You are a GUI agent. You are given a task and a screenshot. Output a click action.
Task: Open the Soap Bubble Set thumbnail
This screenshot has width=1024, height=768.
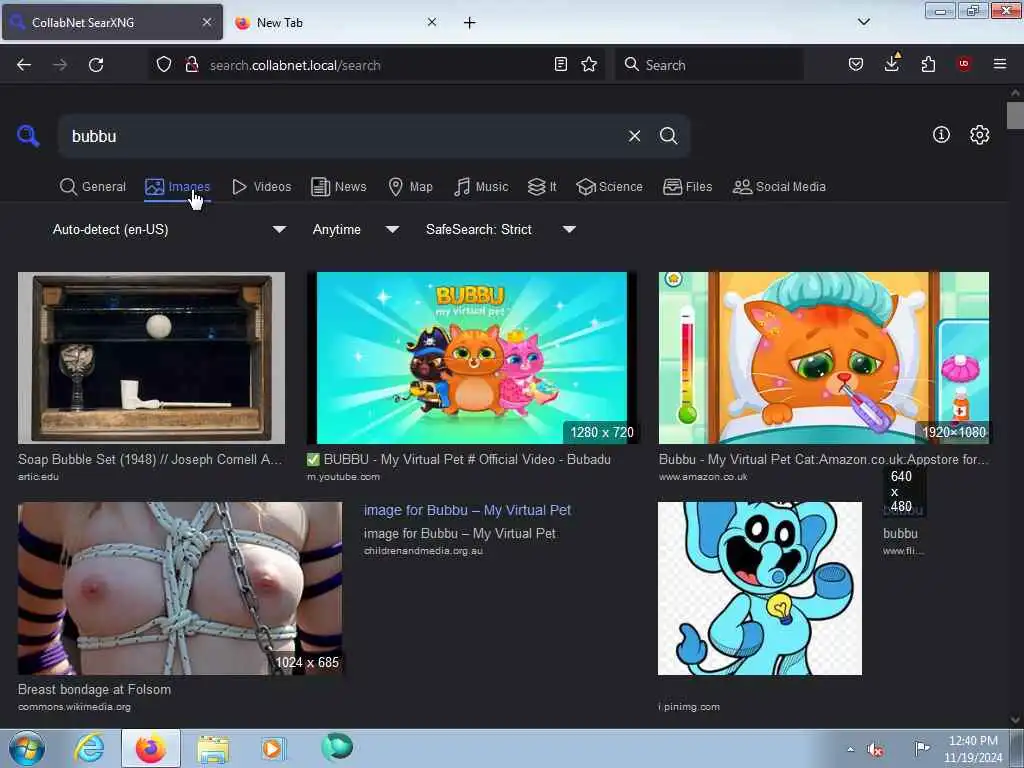[x=152, y=358]
